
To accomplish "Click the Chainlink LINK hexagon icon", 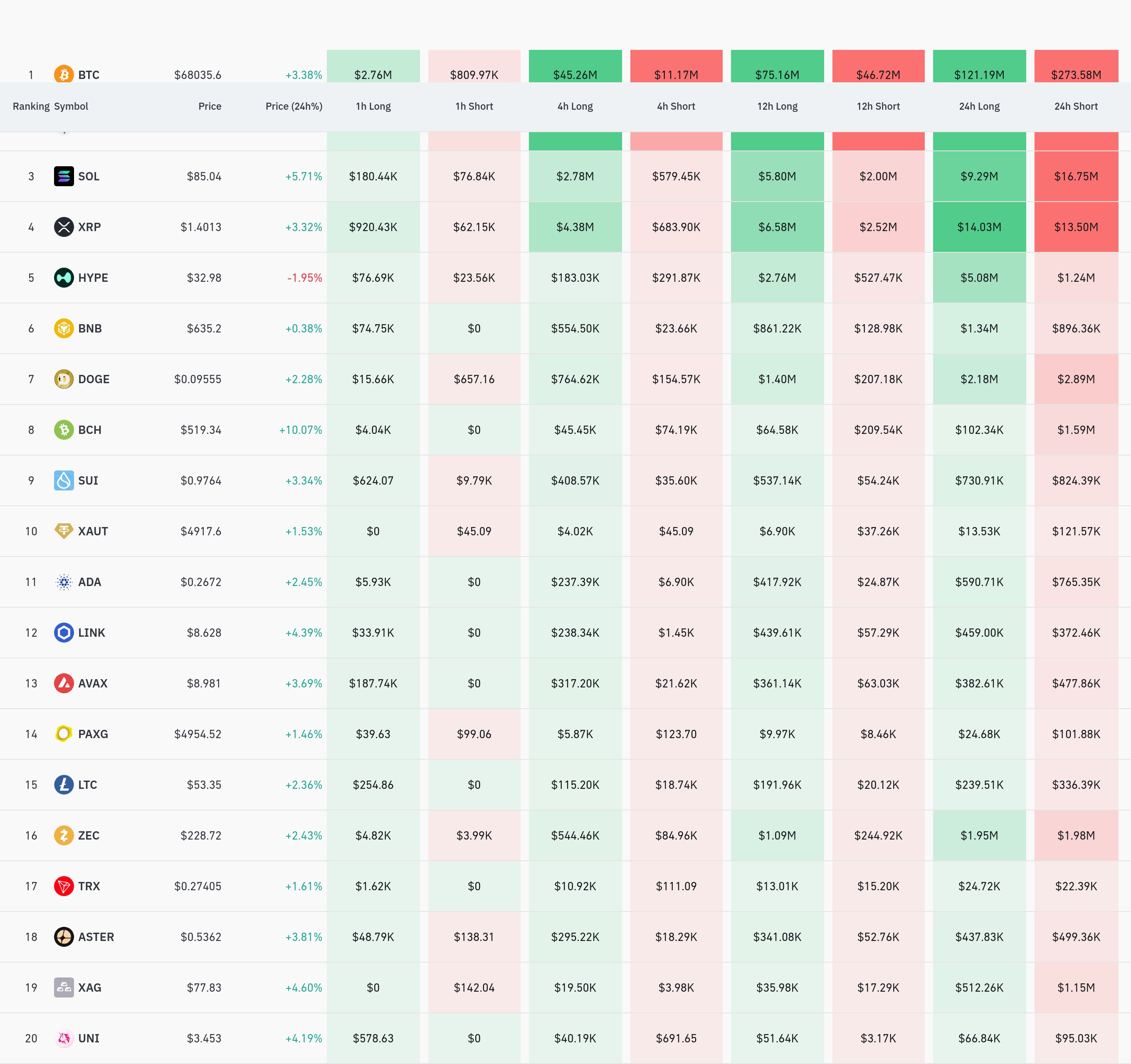I will click(x=64, y=632).
